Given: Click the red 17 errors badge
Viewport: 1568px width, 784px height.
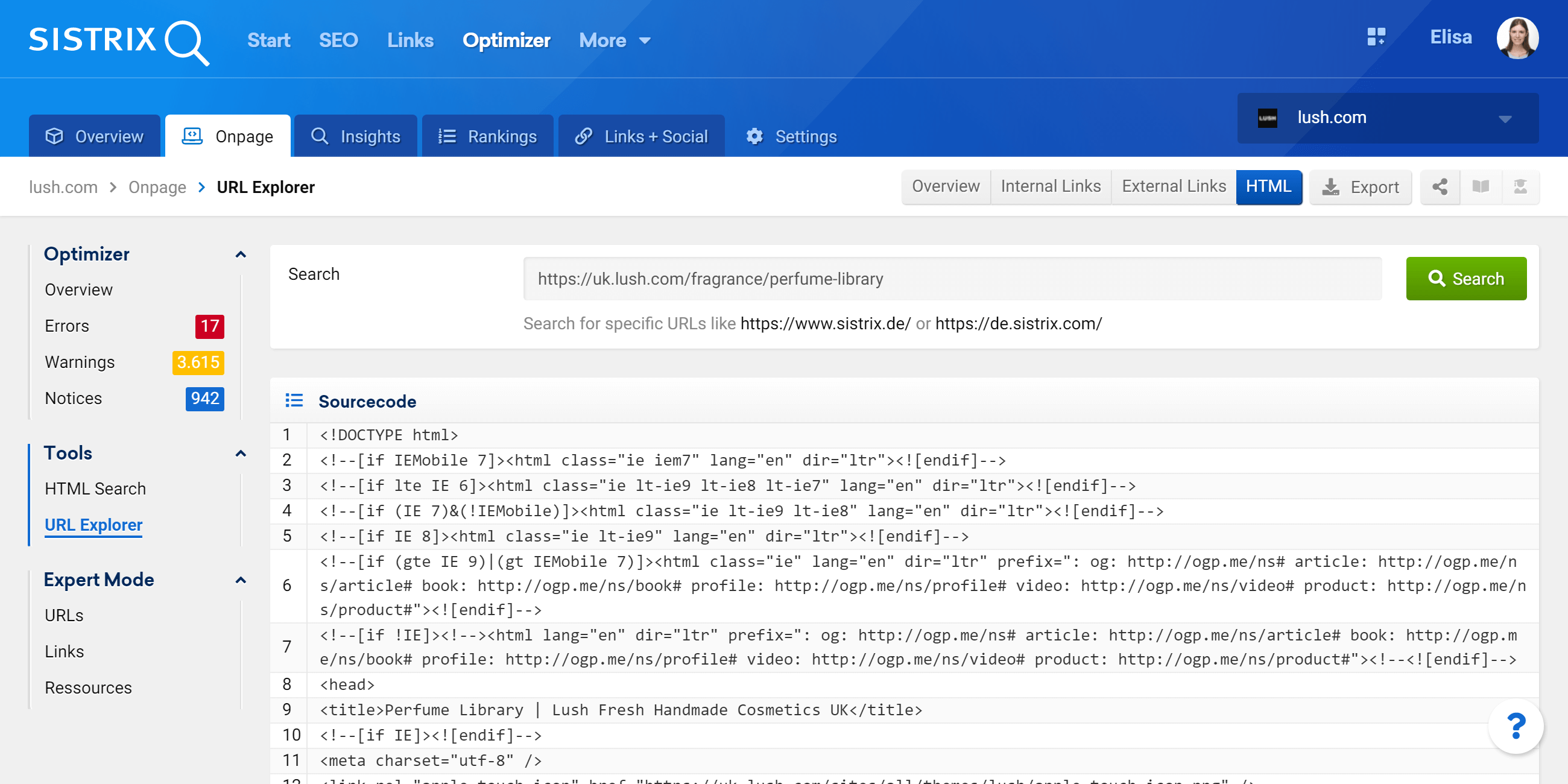Looking at the screenshot, I should 209,326.
